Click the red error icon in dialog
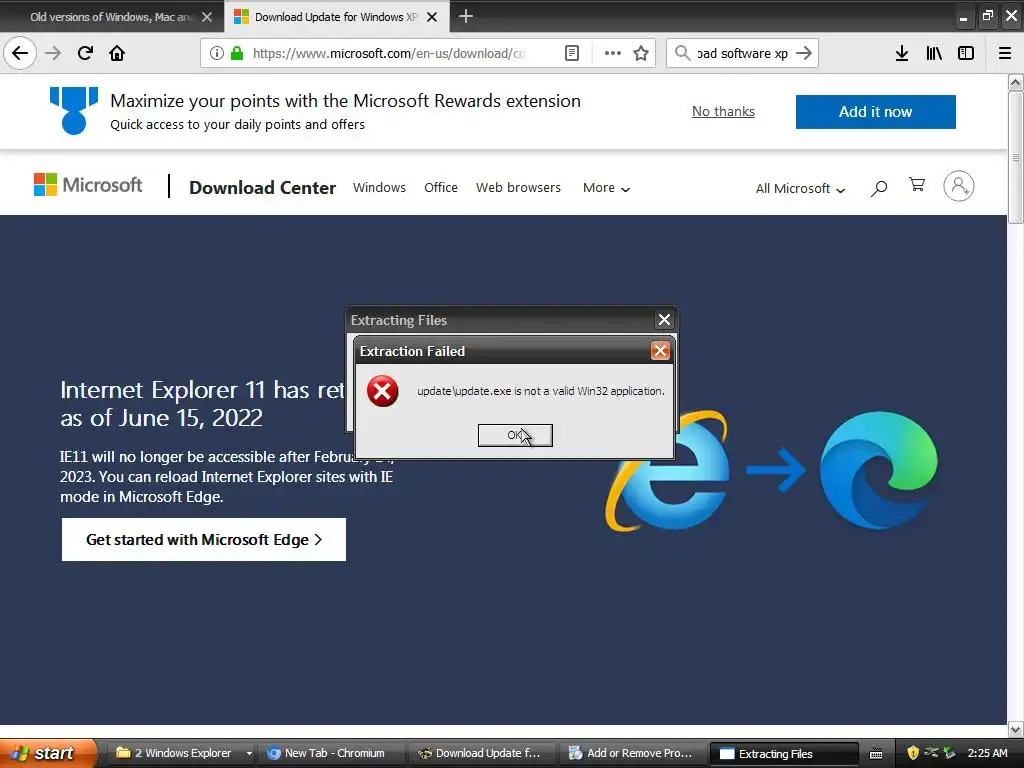The height and width of the screenshot is (768, 1024). pyautogui.click(x=383, y=391)
